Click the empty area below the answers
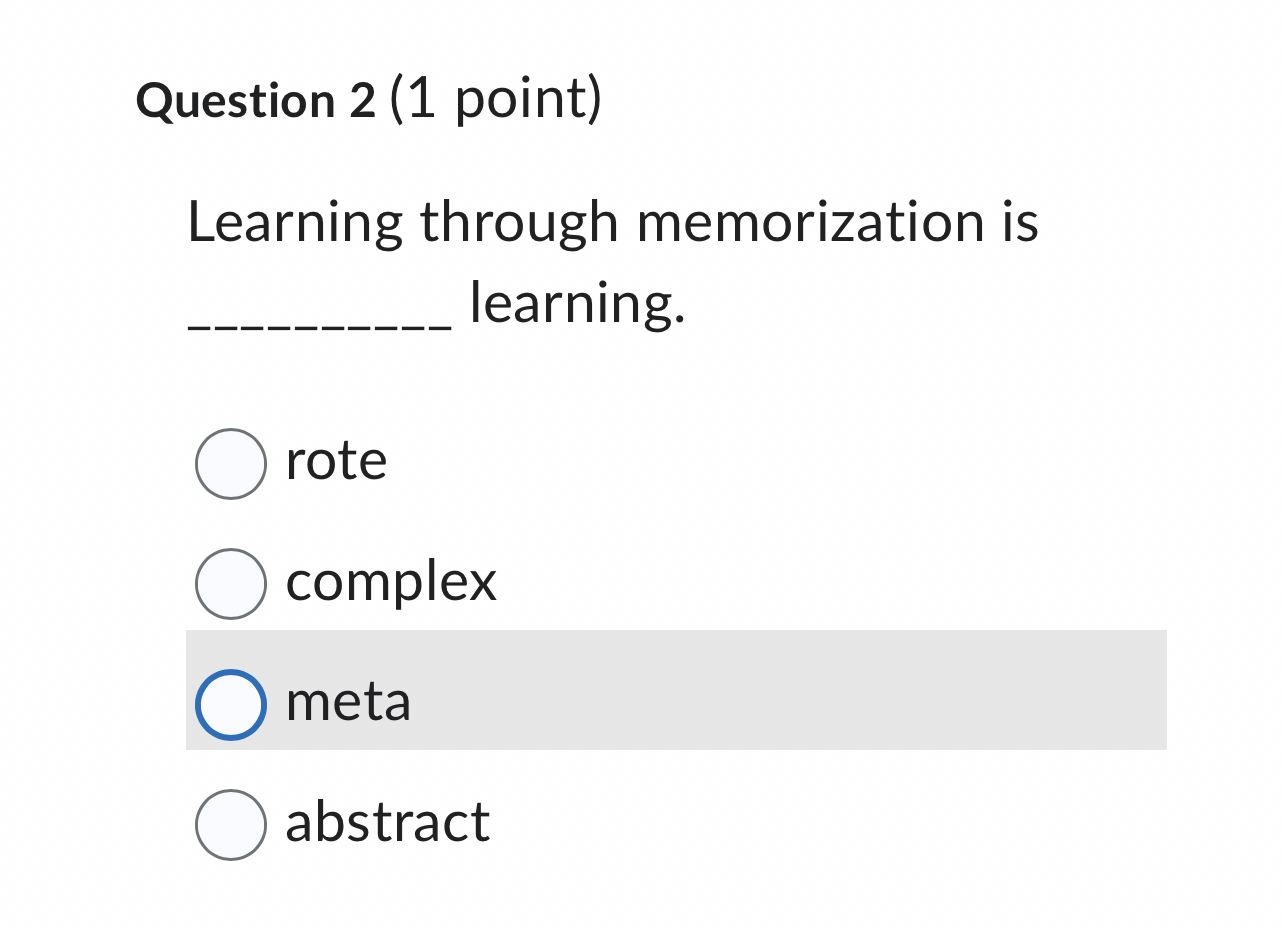Screen dimensions: 1284x930 pos(640,900)
